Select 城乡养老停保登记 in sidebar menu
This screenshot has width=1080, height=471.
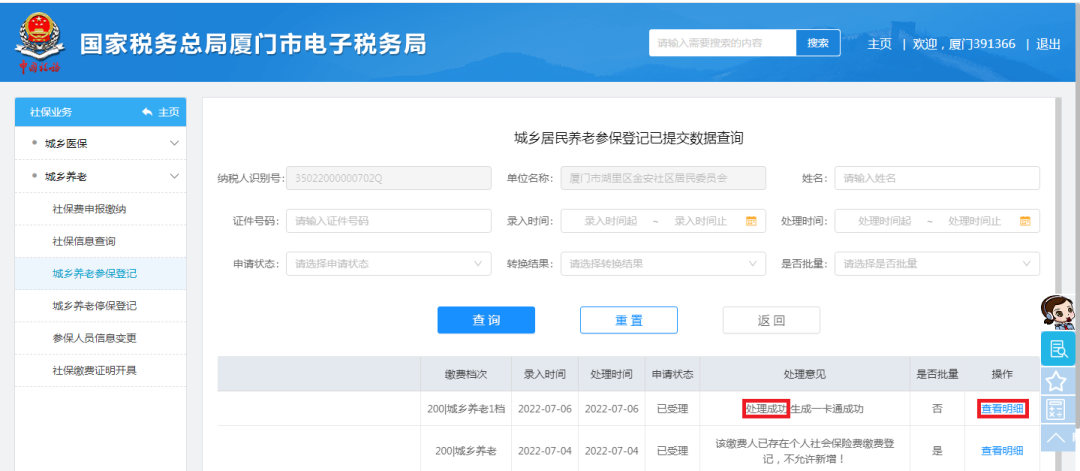pyautogui.click(x=94, y=305)
